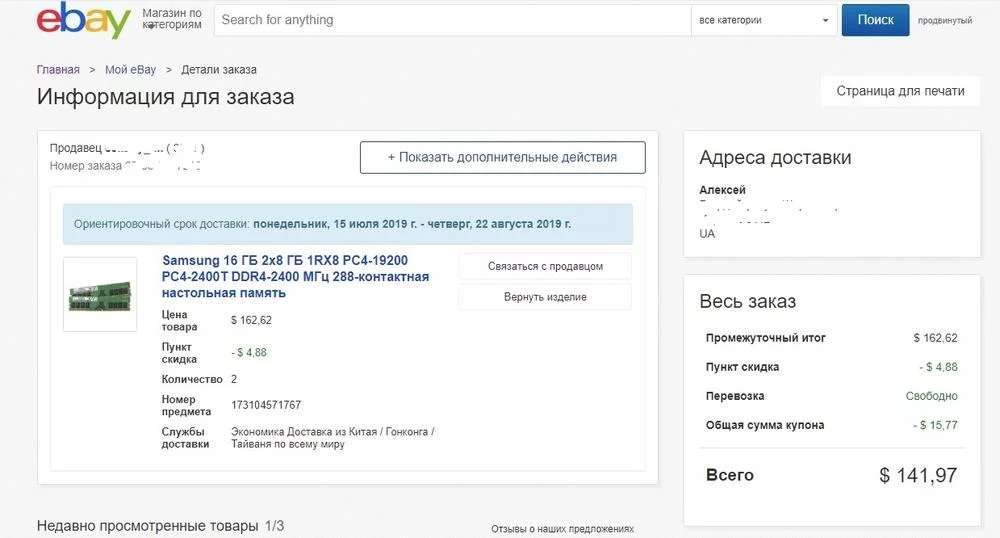The width and height of the screenshot is (1000, 538).
Task: Open the Samsung 16 ГБ product title link
Action: pos(295,276)
